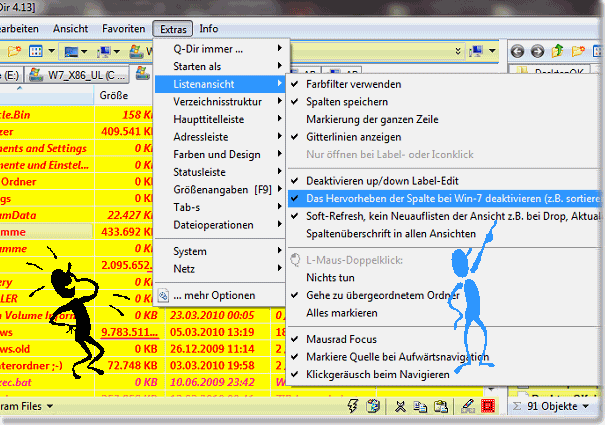
Task: Toggle Das Hervorheben der Spalte bei Win-7 deaktivieren
Action: tap(444, 198)
